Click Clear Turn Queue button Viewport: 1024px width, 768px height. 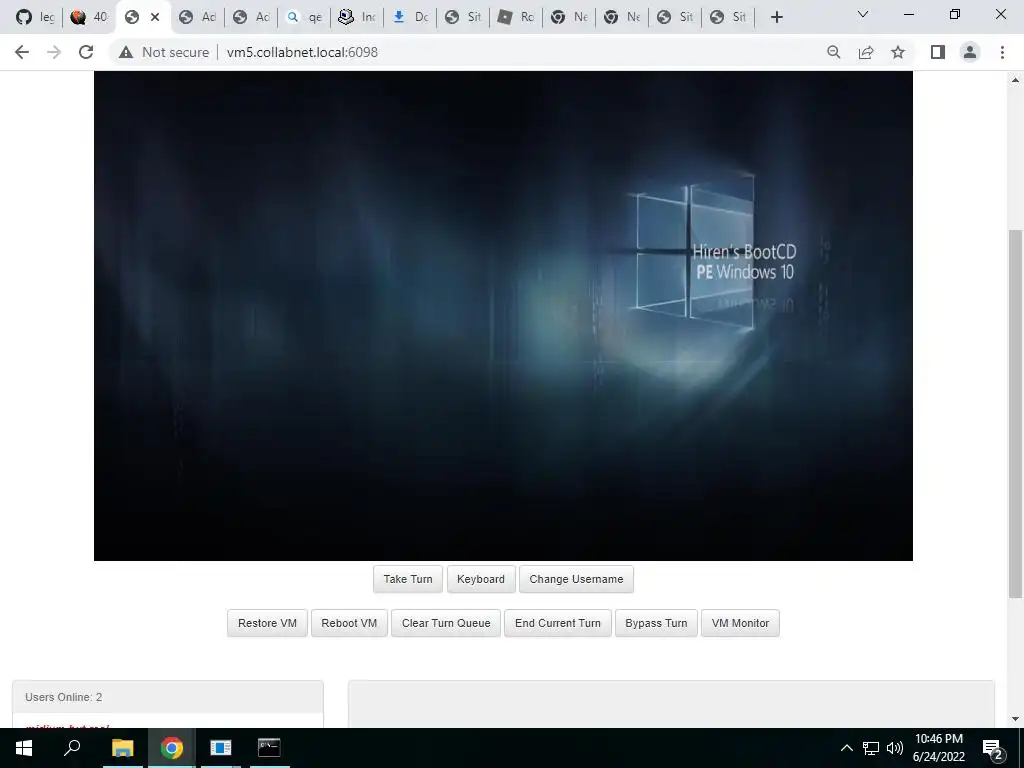[x=445, y=623]
